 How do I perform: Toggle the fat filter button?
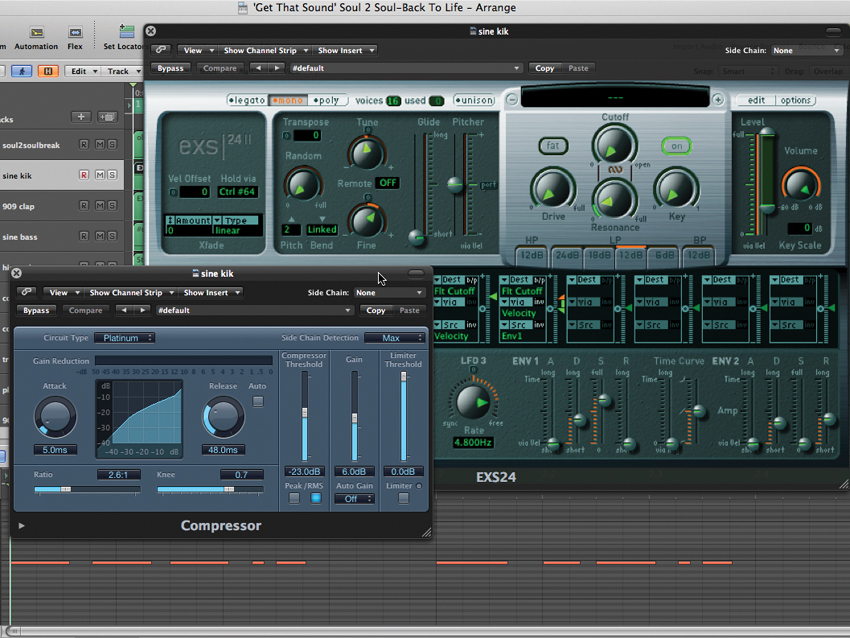click(553, 146)
